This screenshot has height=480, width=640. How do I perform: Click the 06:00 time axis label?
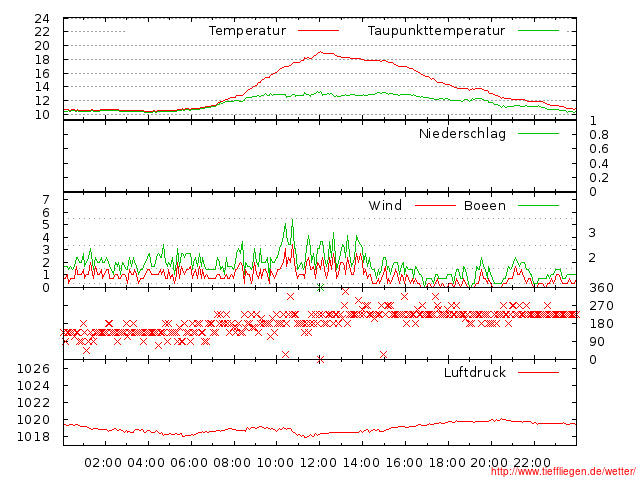189,463
